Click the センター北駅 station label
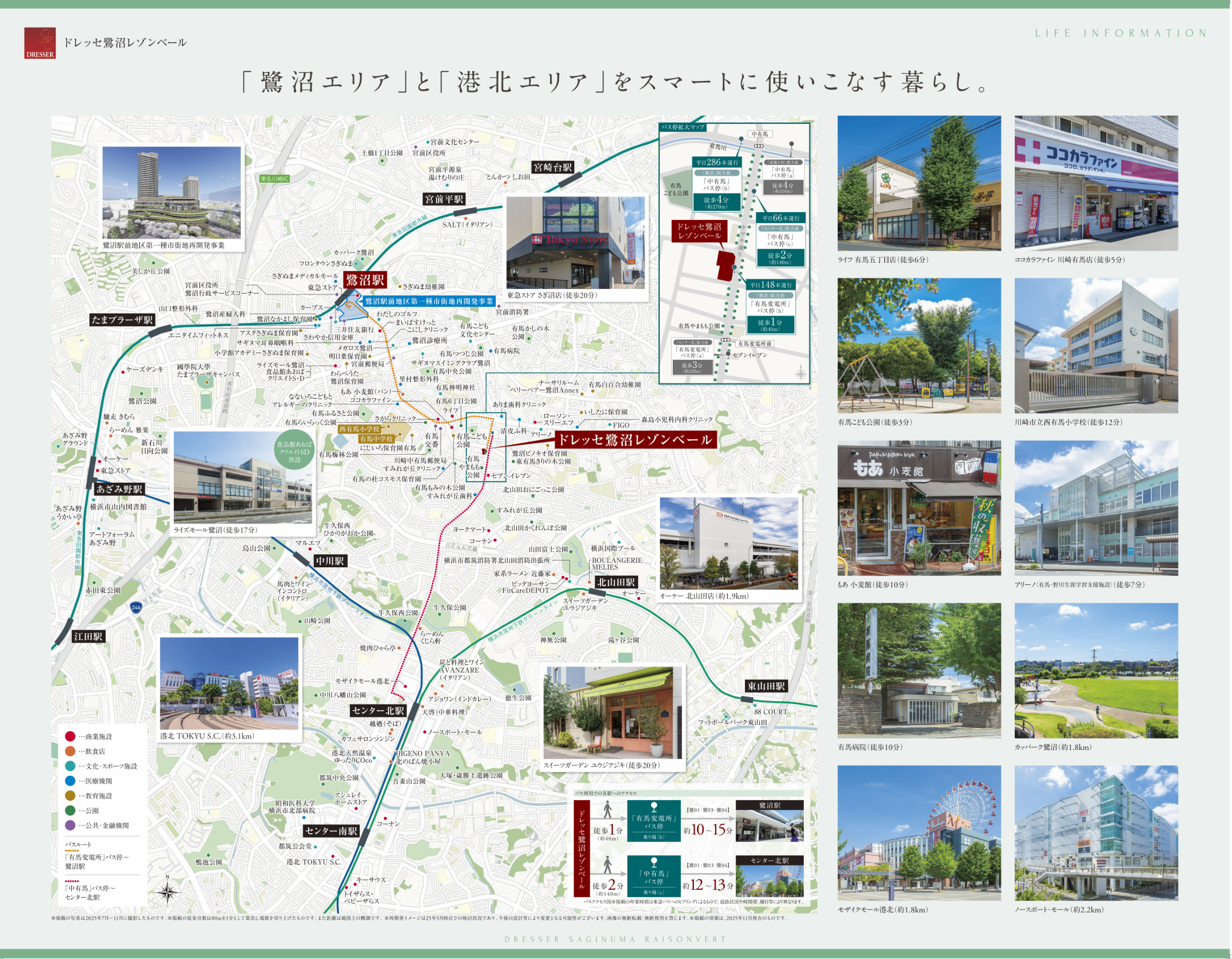The height and width of the screenshot is (959, 1232). 378,711
